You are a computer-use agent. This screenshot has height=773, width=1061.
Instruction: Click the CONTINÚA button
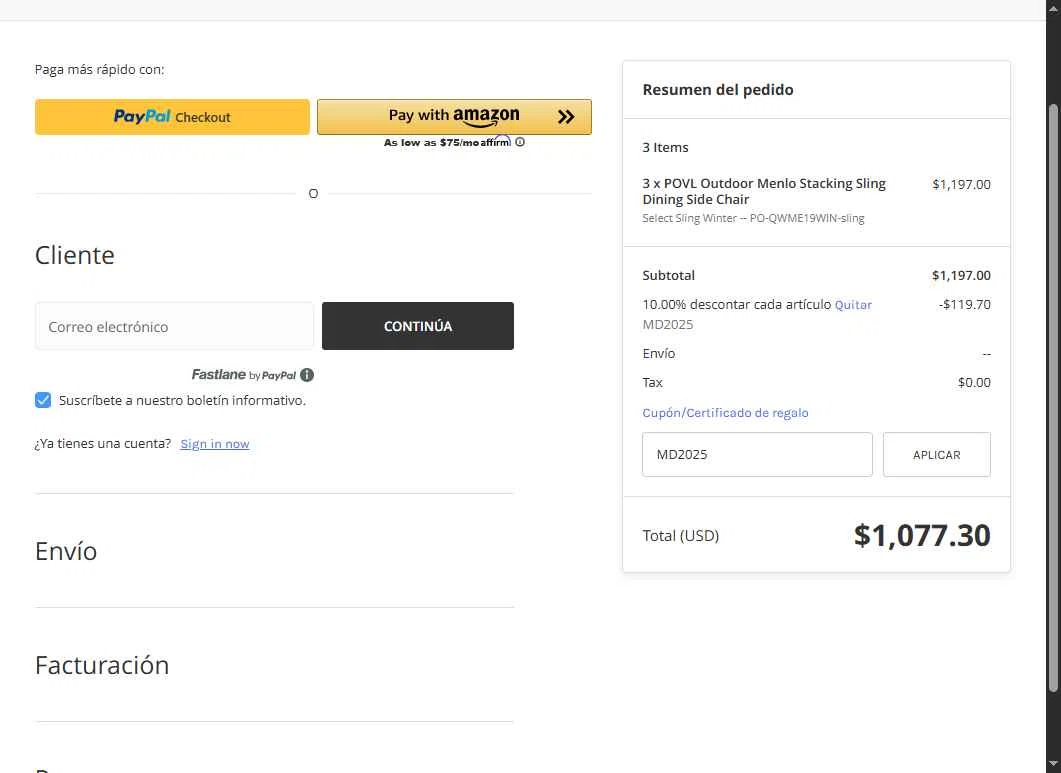pos(417,326)
